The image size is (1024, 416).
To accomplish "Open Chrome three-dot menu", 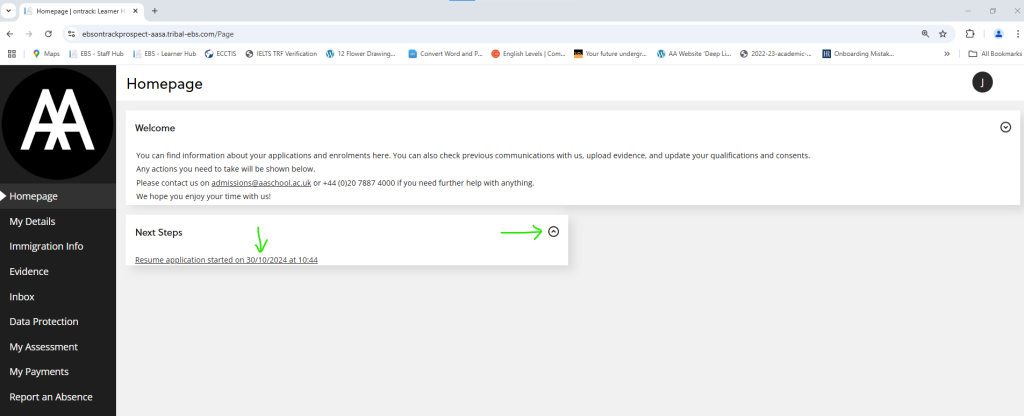I will (1018, 34).
